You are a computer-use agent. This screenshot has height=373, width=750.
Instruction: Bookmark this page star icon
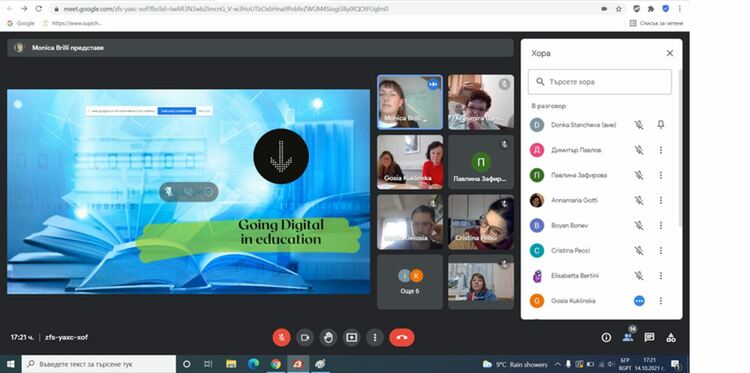click(x=618, y=9)
